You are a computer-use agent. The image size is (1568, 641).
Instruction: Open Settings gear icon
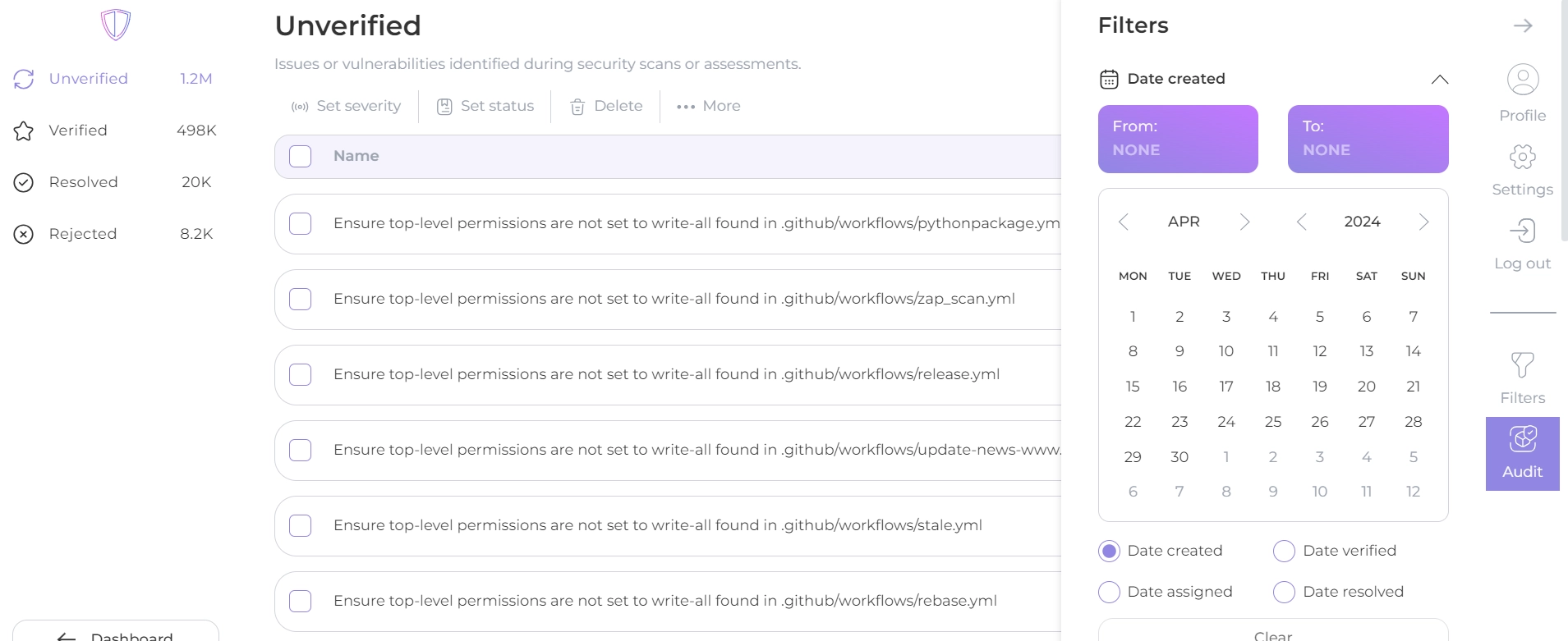(1522, 157)
